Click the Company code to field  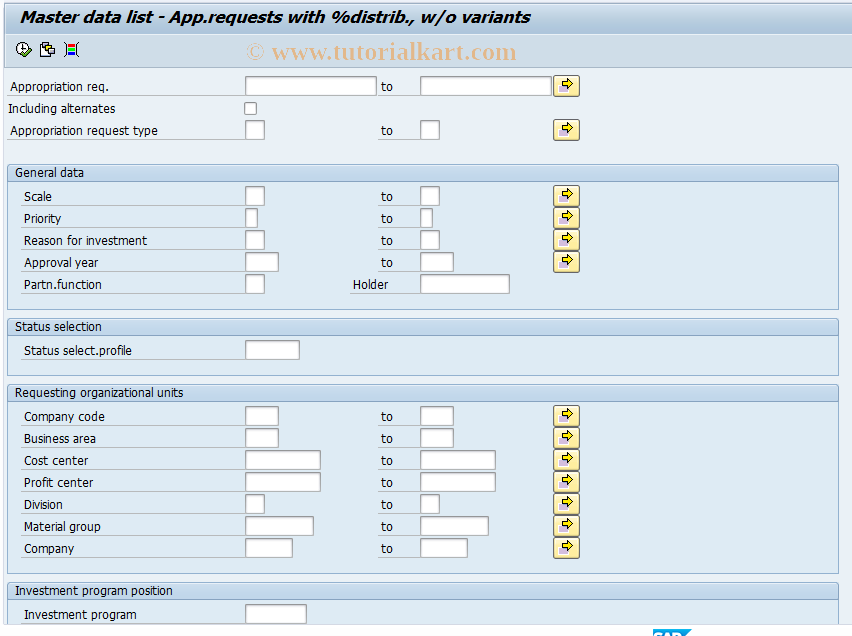tap(437, 416)
